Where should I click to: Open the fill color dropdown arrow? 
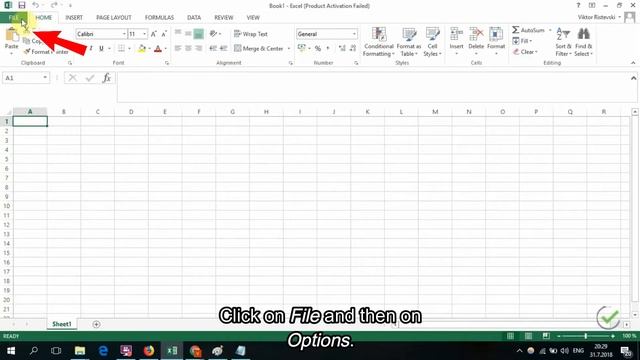click(x=149, y=49)
